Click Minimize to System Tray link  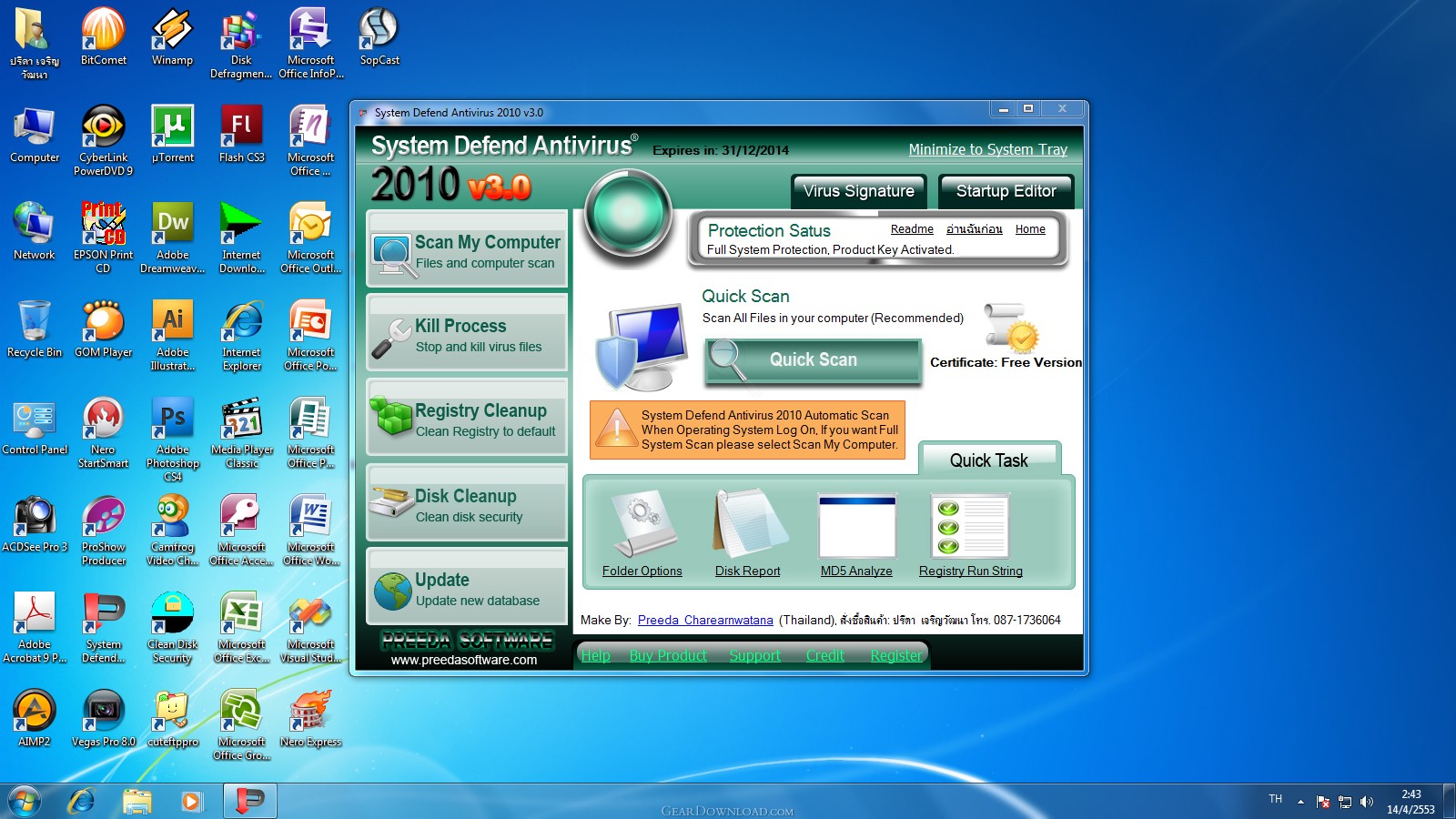[x=988, y=149]
